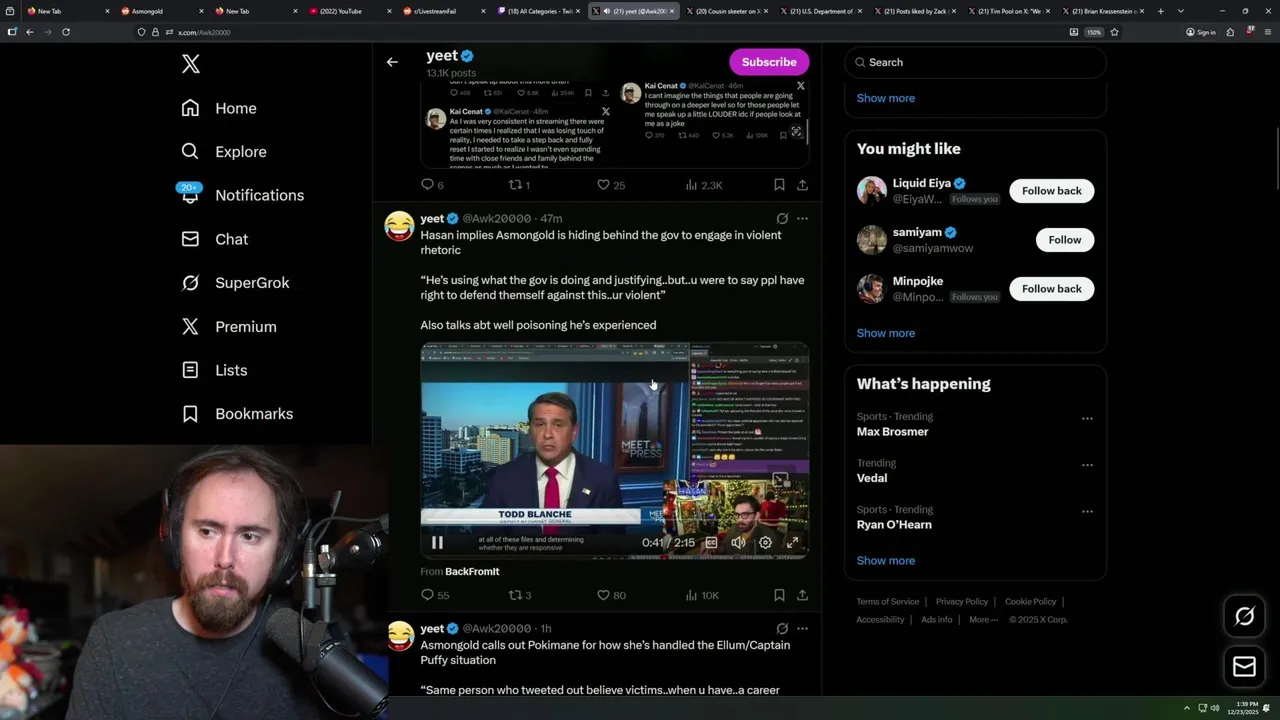Open the X logo home icon
The image size is (1280, 720).
[x=191, y=64]
